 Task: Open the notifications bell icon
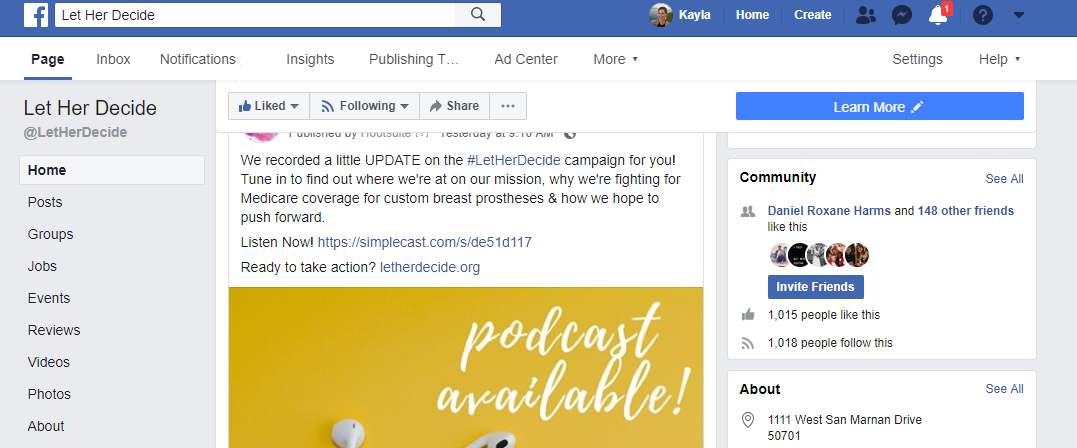pyautogui.click(x=937, y=15)
